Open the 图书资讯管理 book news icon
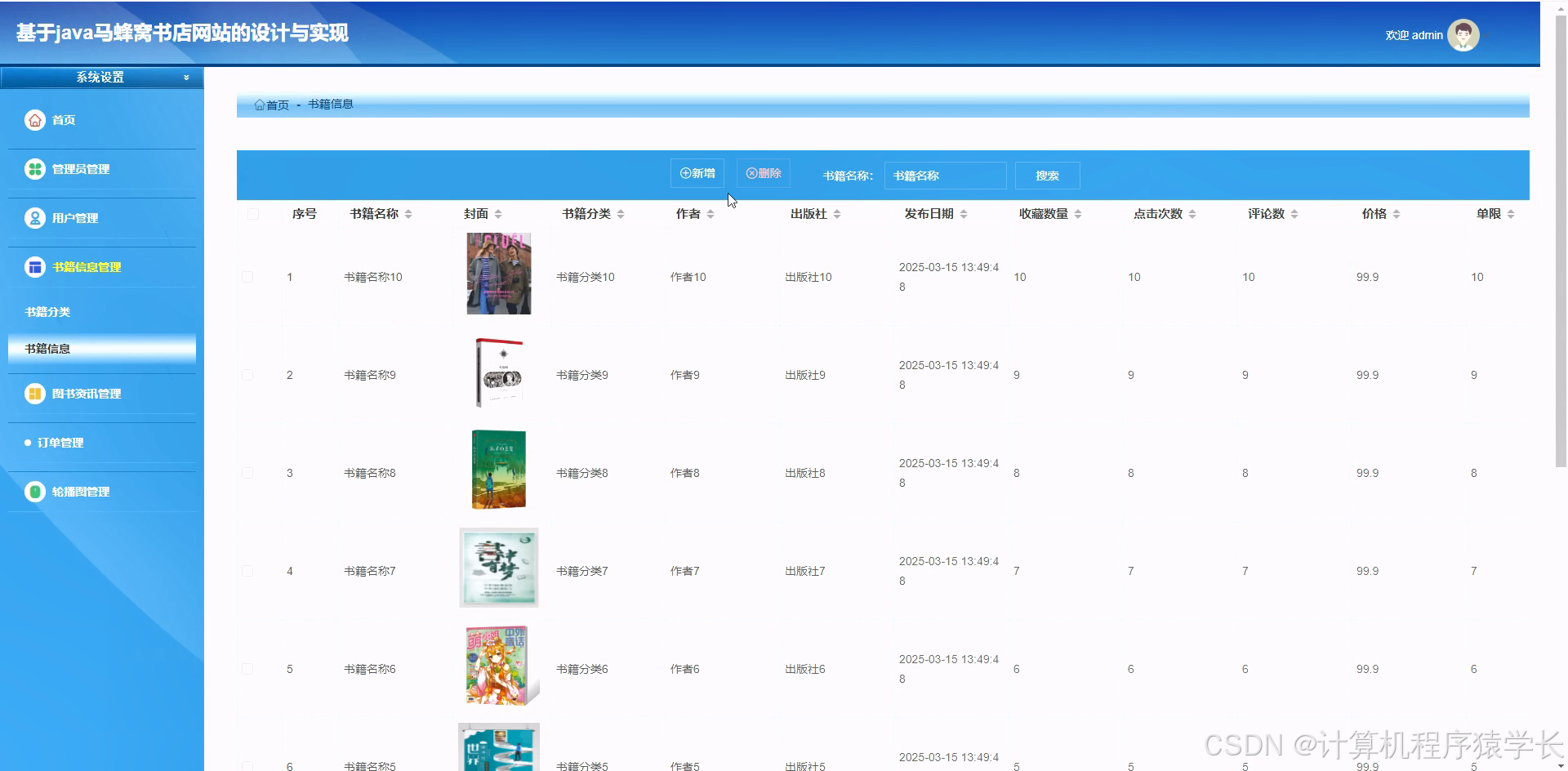1568x771 pixels. click(35, 394)
